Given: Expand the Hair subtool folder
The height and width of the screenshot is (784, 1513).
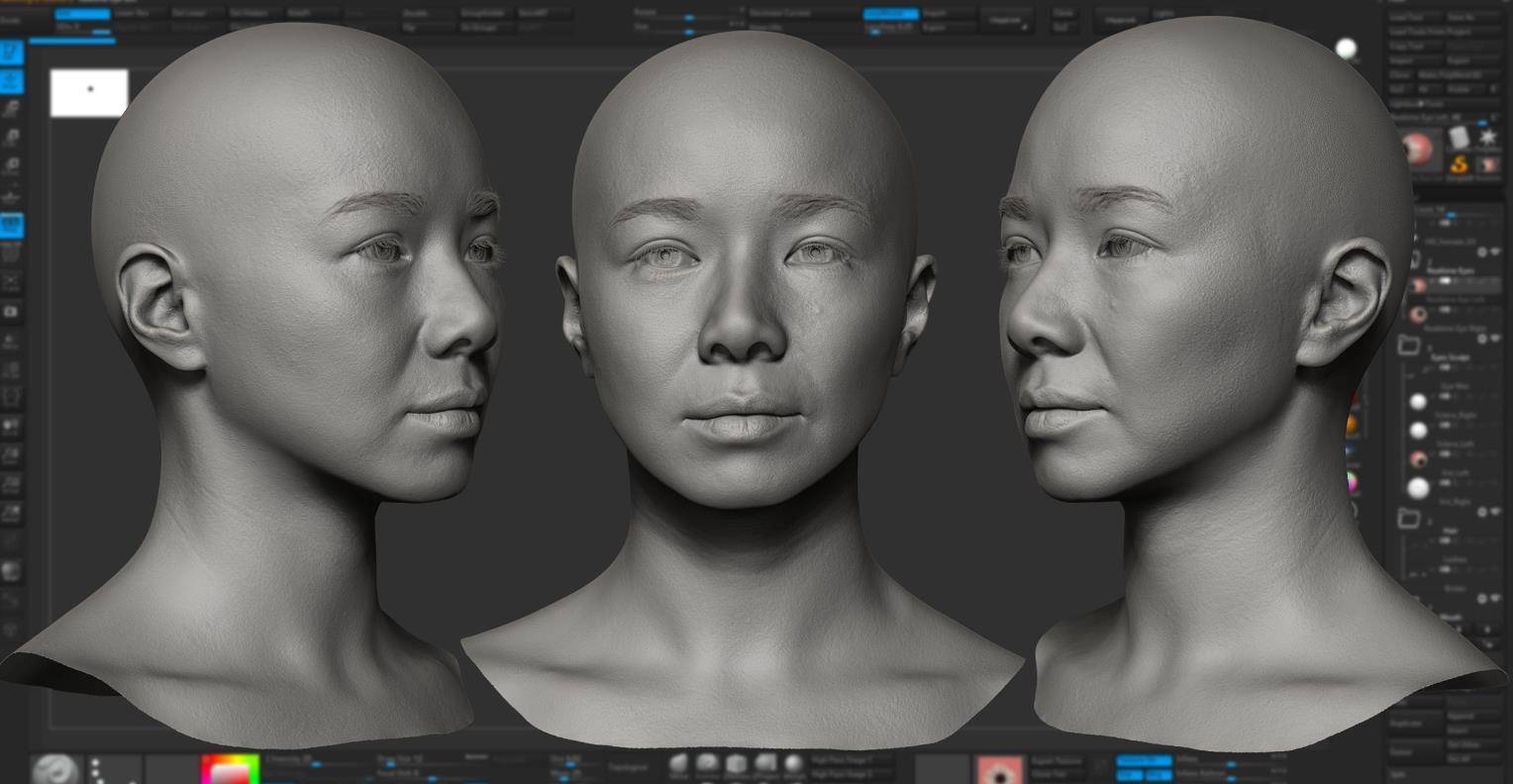Looking at the screenshot, I should point(1409,517).
